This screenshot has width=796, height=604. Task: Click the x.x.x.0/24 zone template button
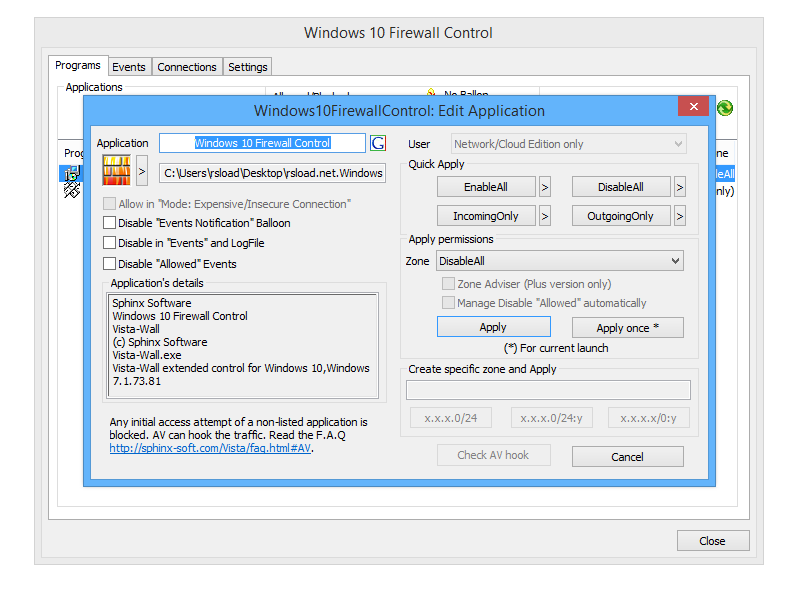point(451,418)
